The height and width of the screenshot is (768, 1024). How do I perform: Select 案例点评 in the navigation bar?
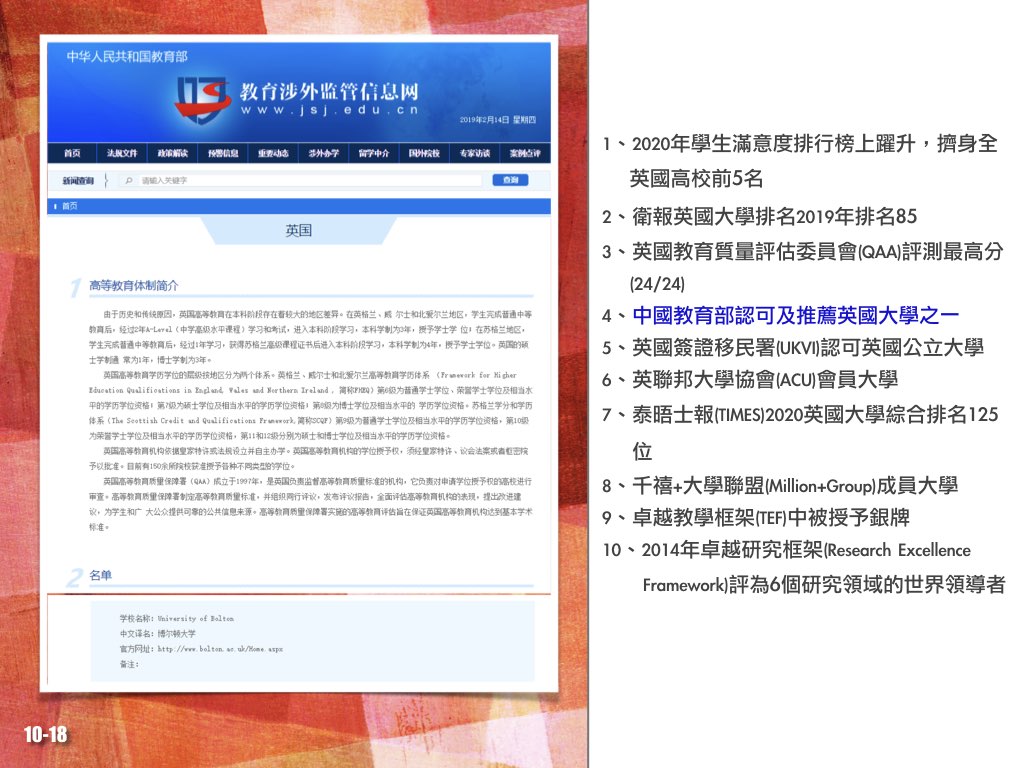pyautogui.click(x=524, y=153)
